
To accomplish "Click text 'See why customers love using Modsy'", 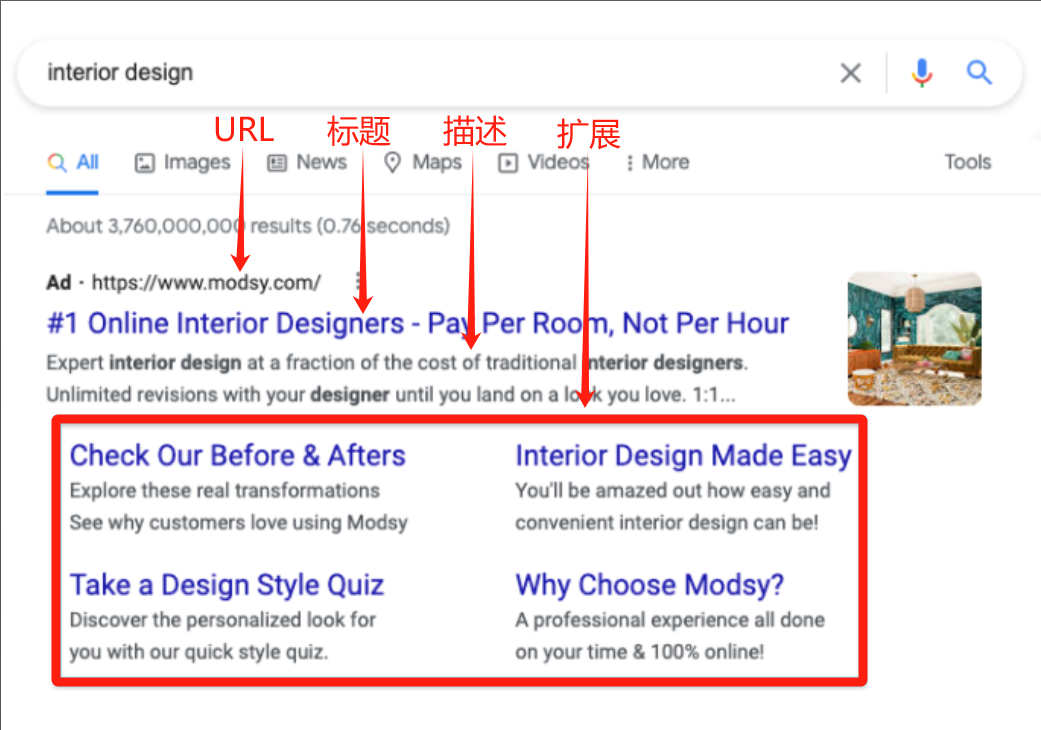I will point(239,523).
